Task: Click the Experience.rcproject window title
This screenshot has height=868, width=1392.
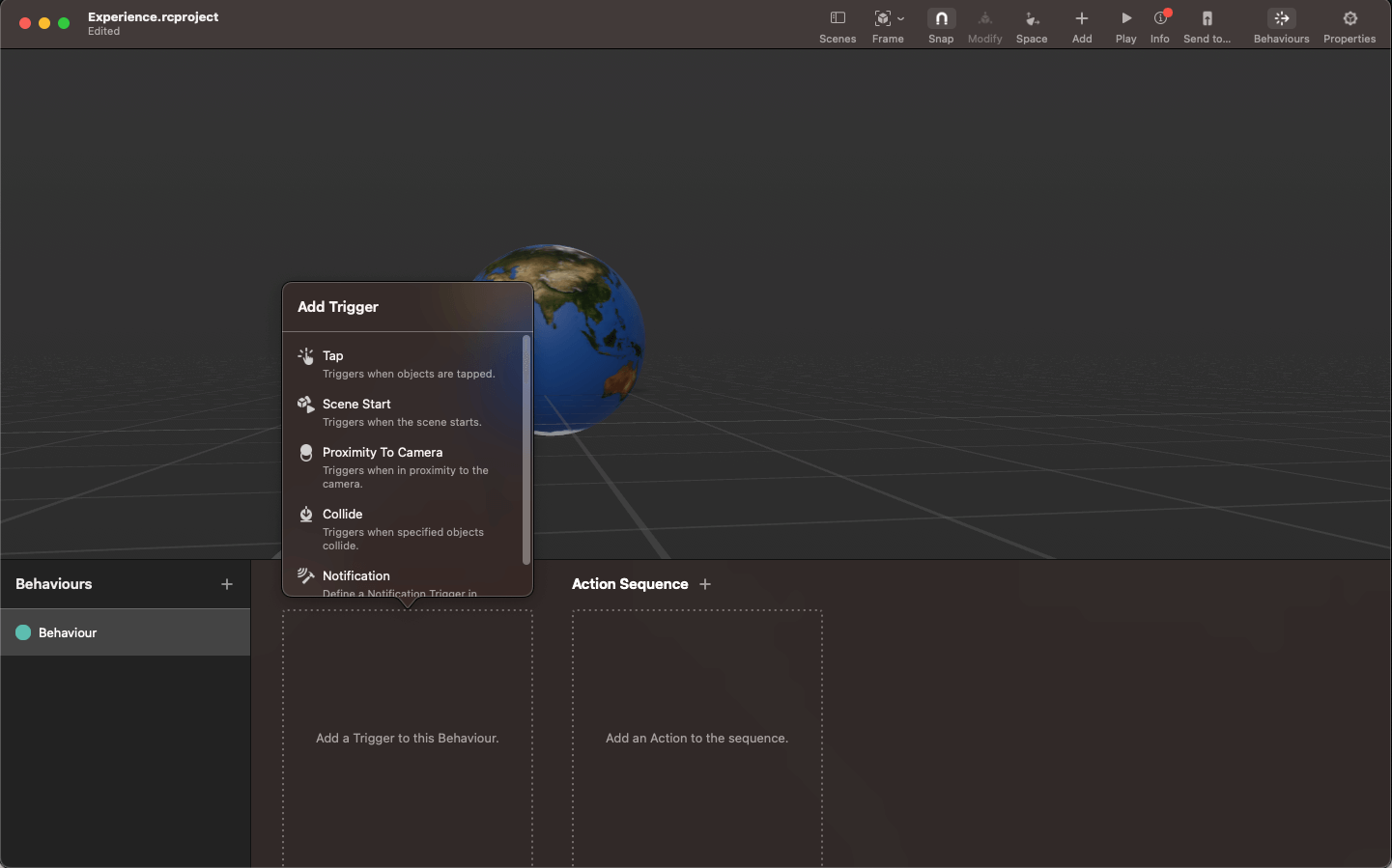Action: coord(153,16)
